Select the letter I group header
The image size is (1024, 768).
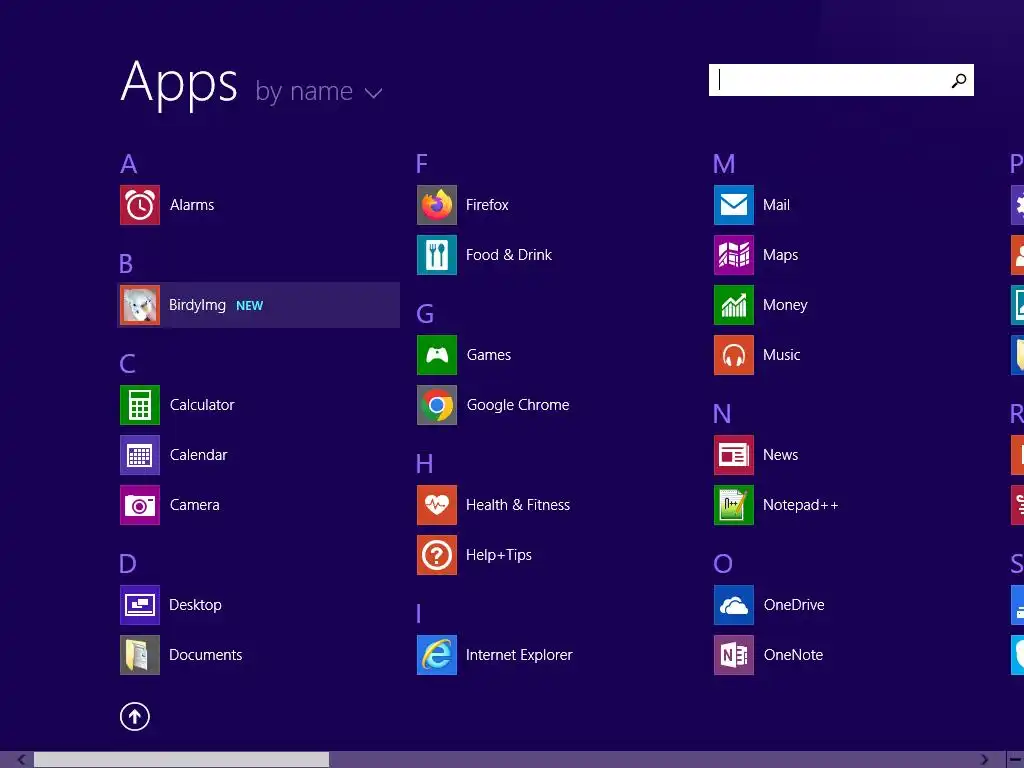point(419,614)
